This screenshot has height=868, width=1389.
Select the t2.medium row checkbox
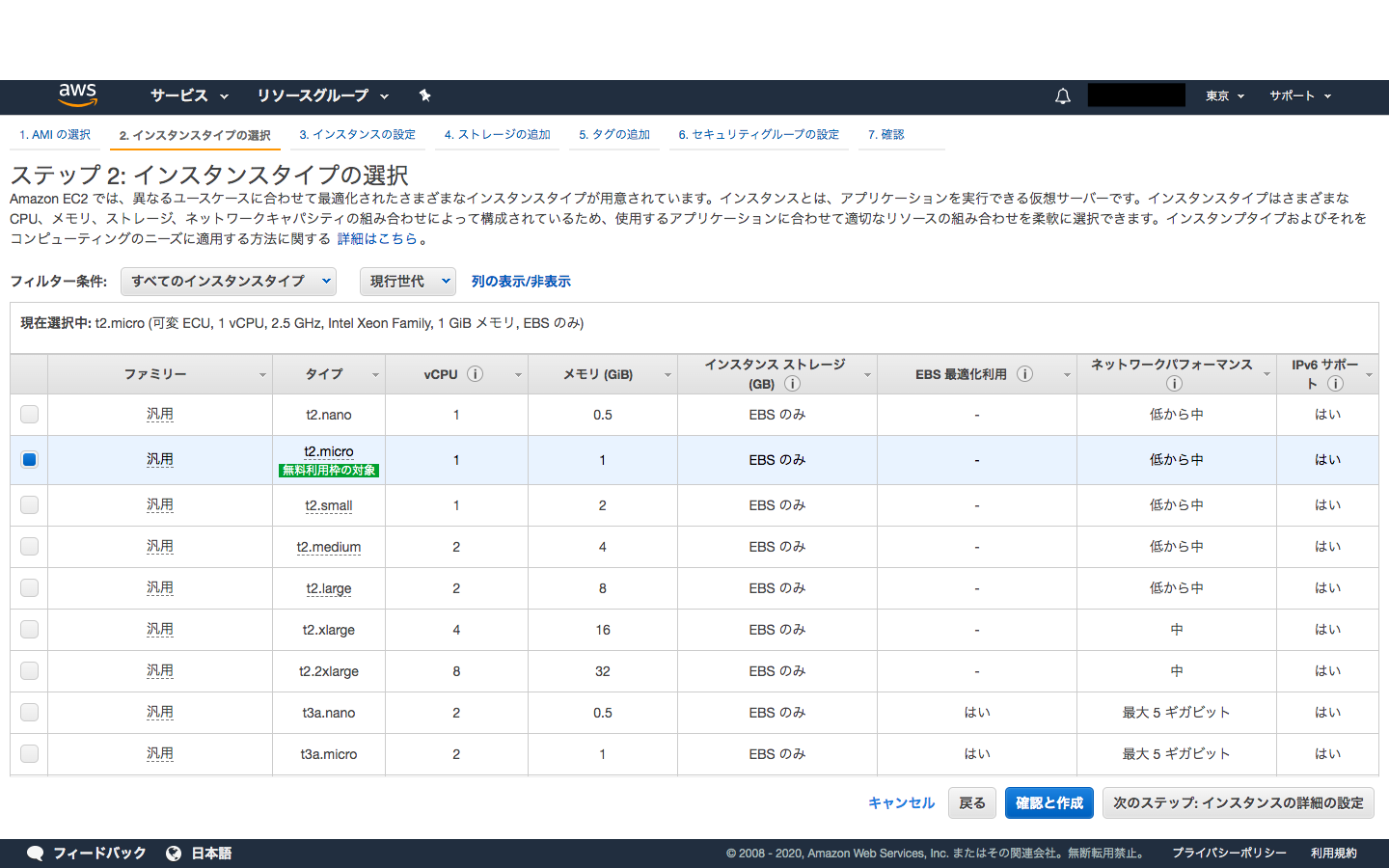[x=30, y=546]
